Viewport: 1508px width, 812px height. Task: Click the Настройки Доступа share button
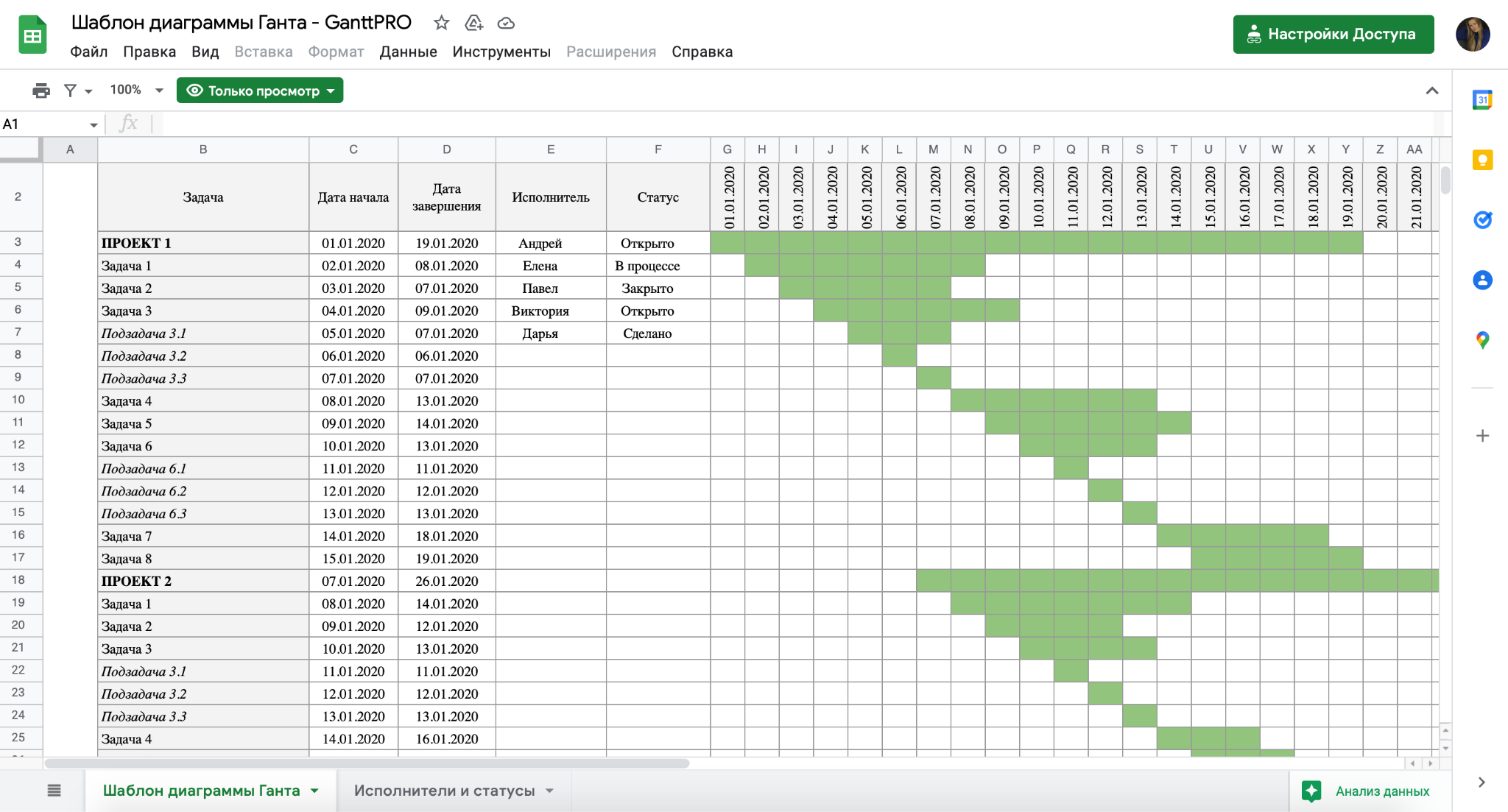point(1333,34)
